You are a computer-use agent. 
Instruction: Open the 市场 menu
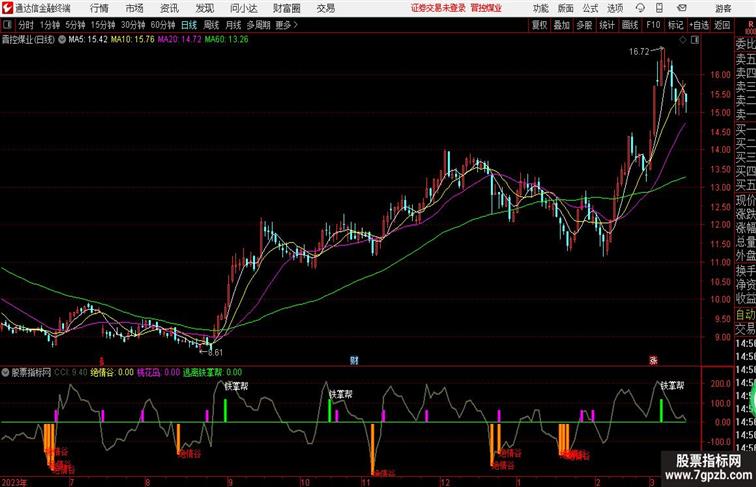tap(135, 8)
